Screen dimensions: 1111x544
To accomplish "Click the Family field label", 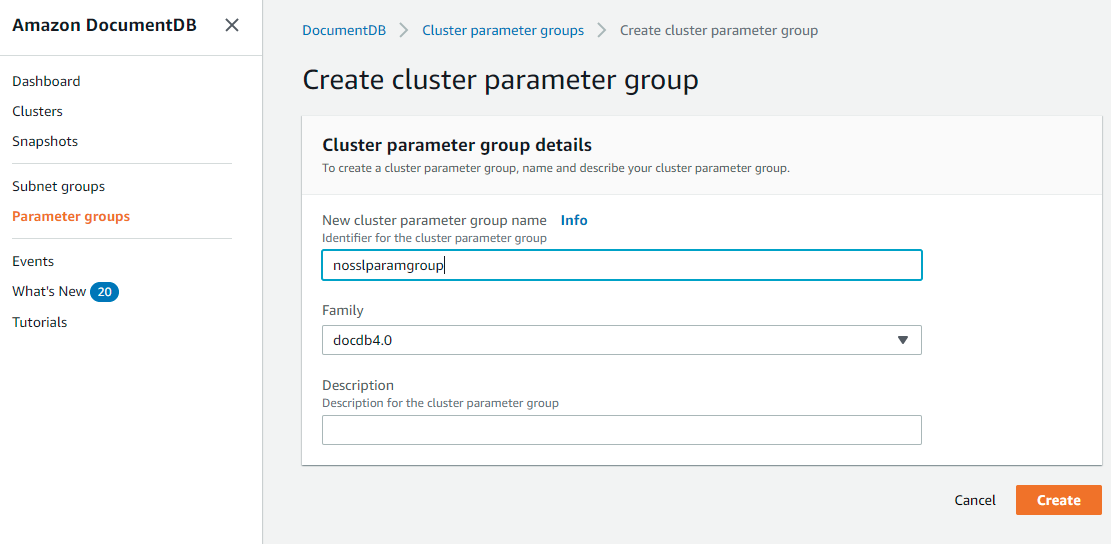I will pyautogui.click(x=343, y=310).
